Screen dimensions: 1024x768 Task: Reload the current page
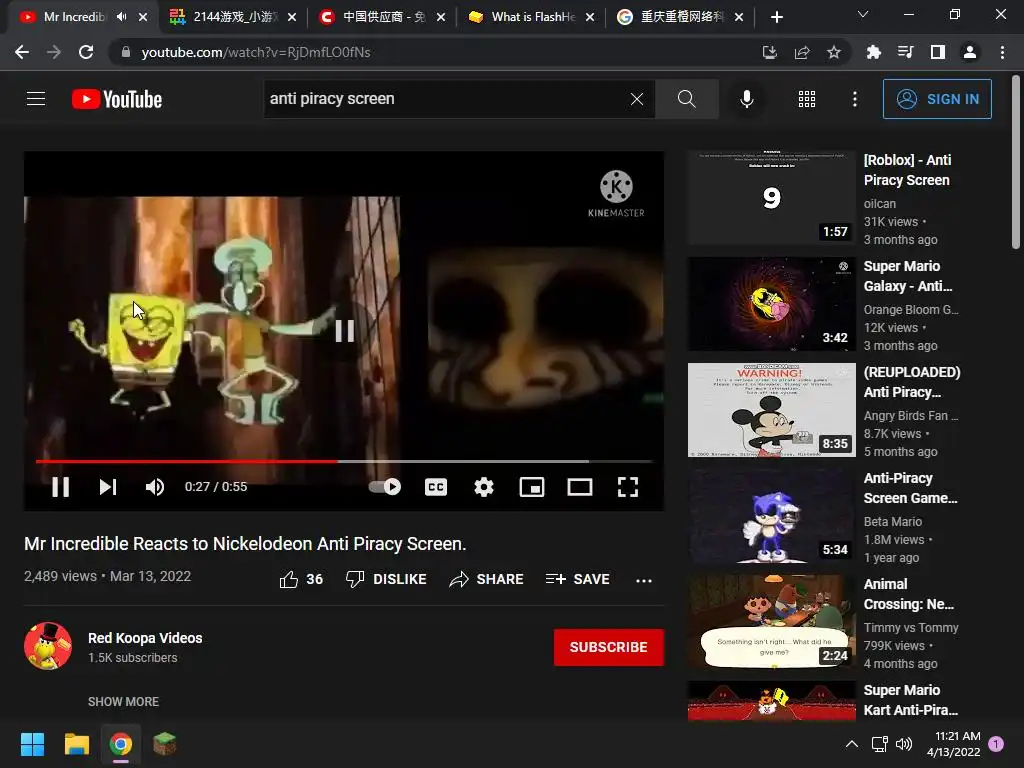point(86,52)
